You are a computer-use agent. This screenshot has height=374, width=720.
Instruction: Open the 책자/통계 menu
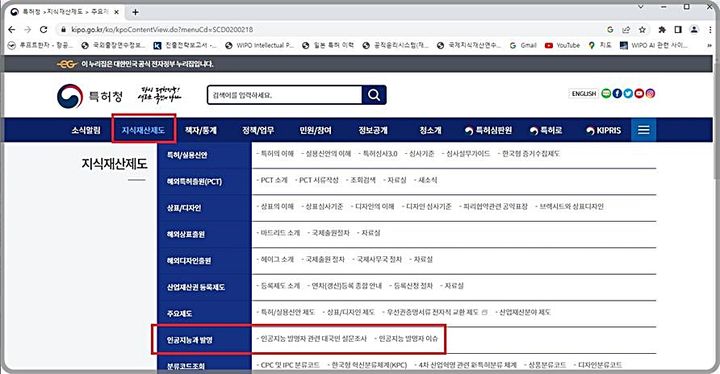tap(201, 130)
